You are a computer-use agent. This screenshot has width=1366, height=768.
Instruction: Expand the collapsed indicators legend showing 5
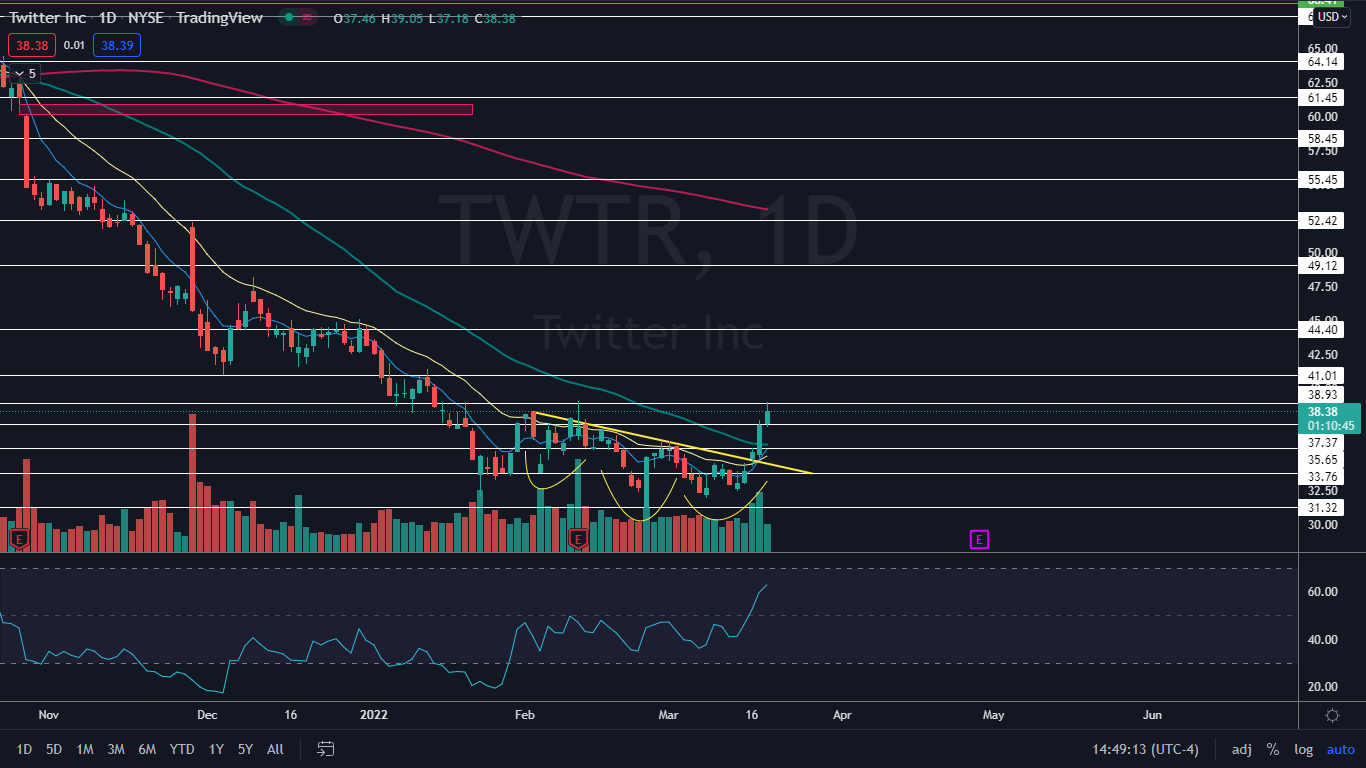pos(23,73)
